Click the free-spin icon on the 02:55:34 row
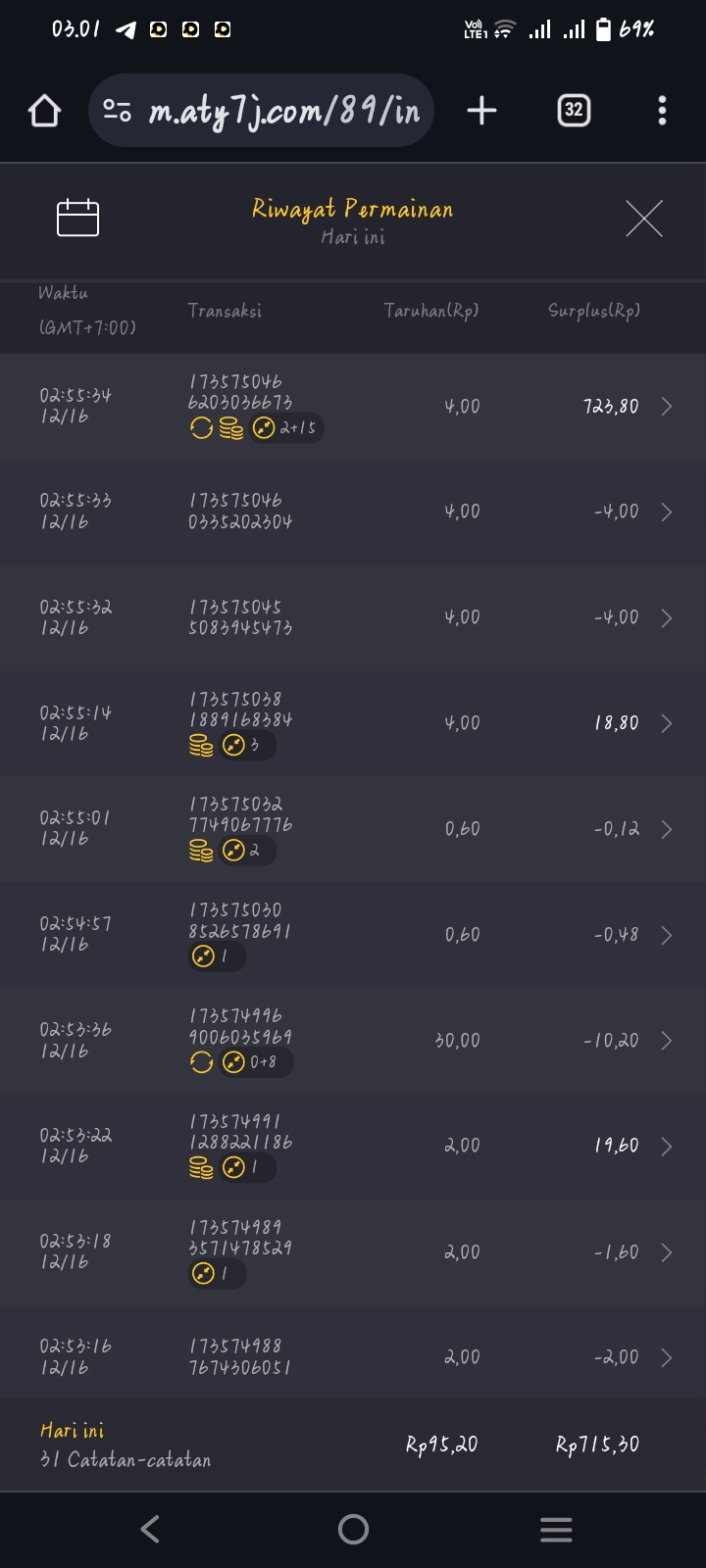Viewport: 706px width, 1568px height. tap(201, 428)
